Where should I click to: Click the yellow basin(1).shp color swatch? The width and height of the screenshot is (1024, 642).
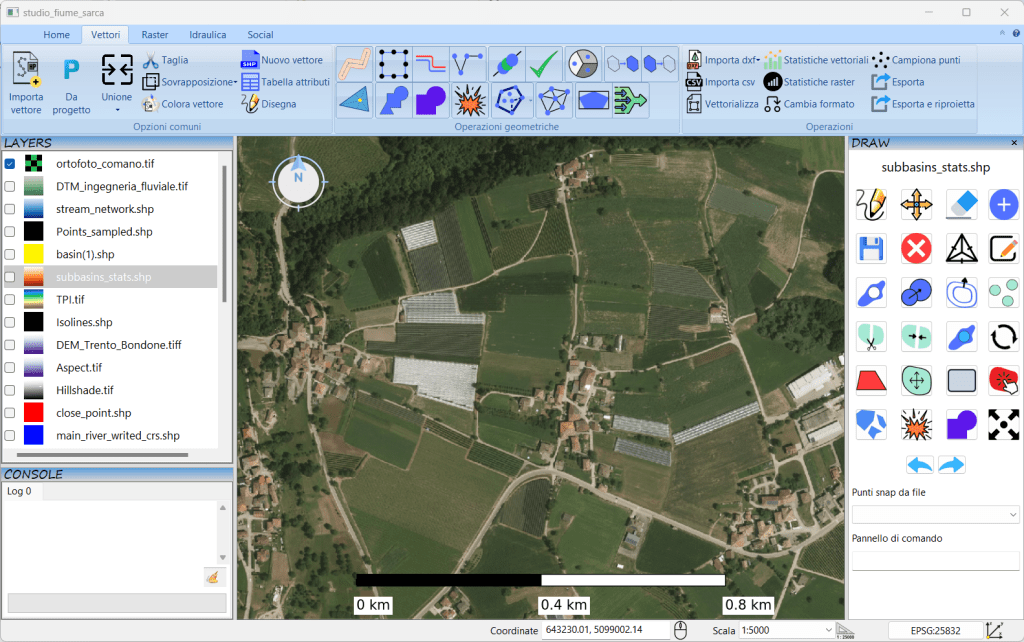(x=33, y=254)
